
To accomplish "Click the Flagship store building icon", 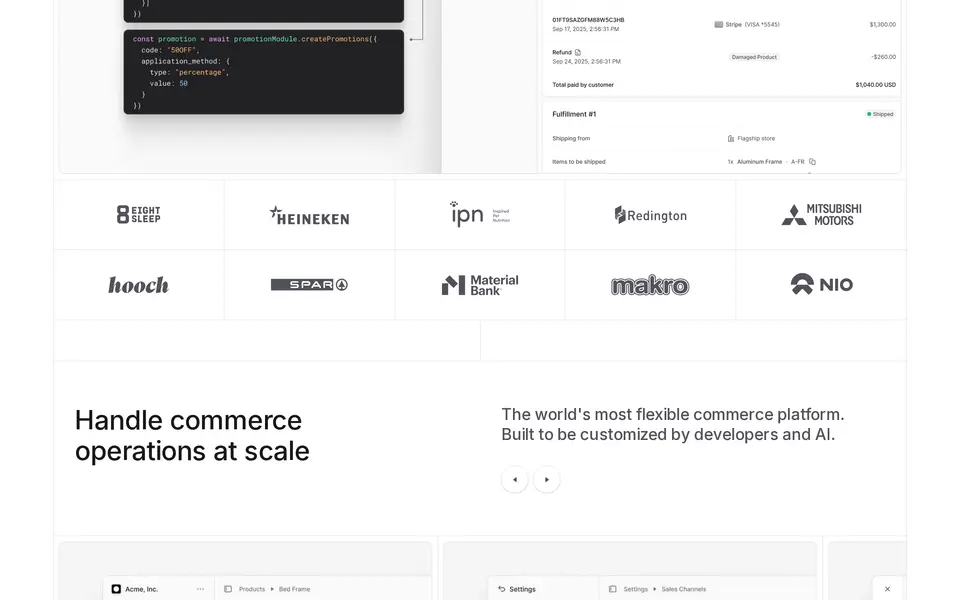I will point(730,138).
